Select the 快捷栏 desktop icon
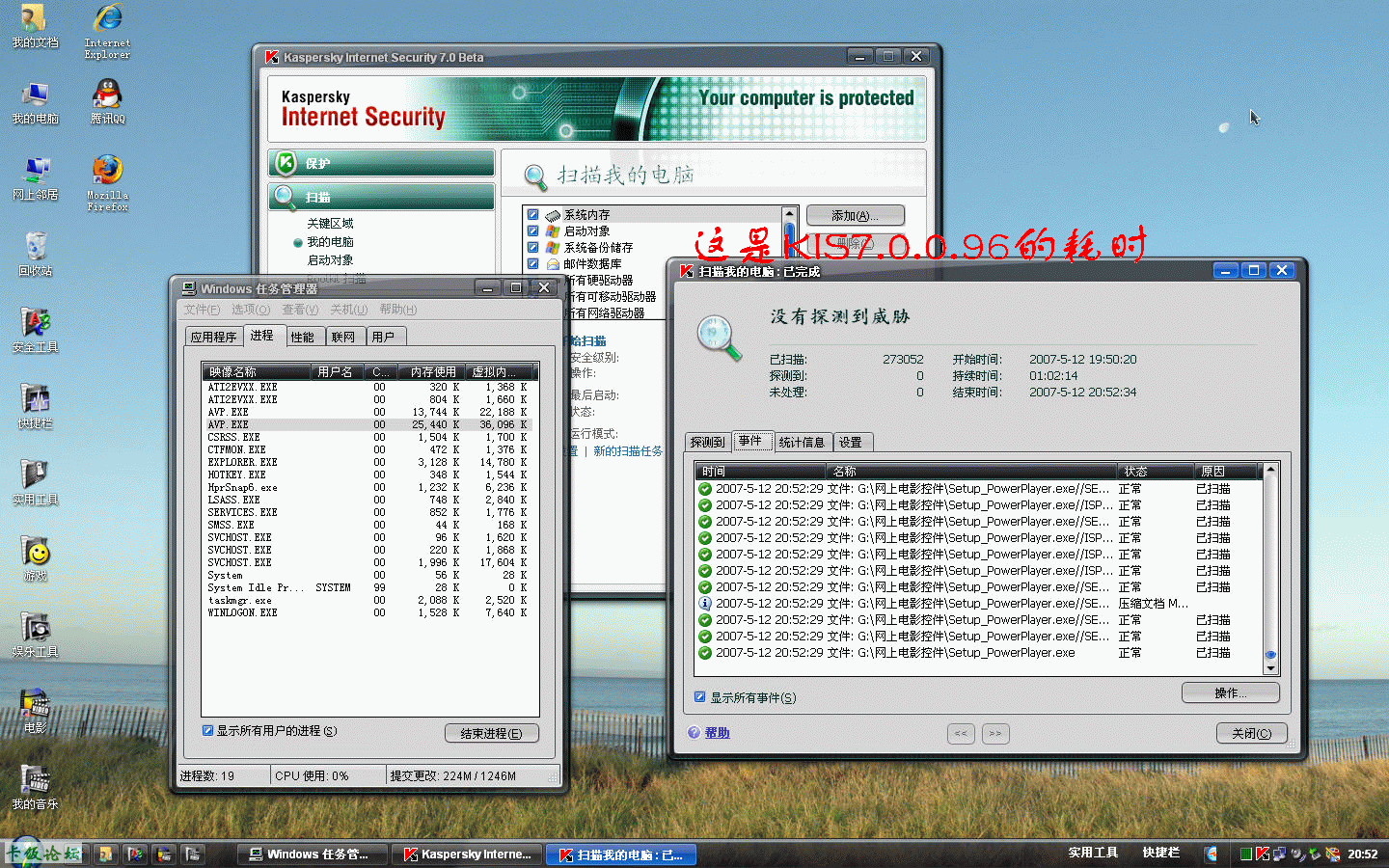This screenshot has height=868, width=1389. pos(35,407)
